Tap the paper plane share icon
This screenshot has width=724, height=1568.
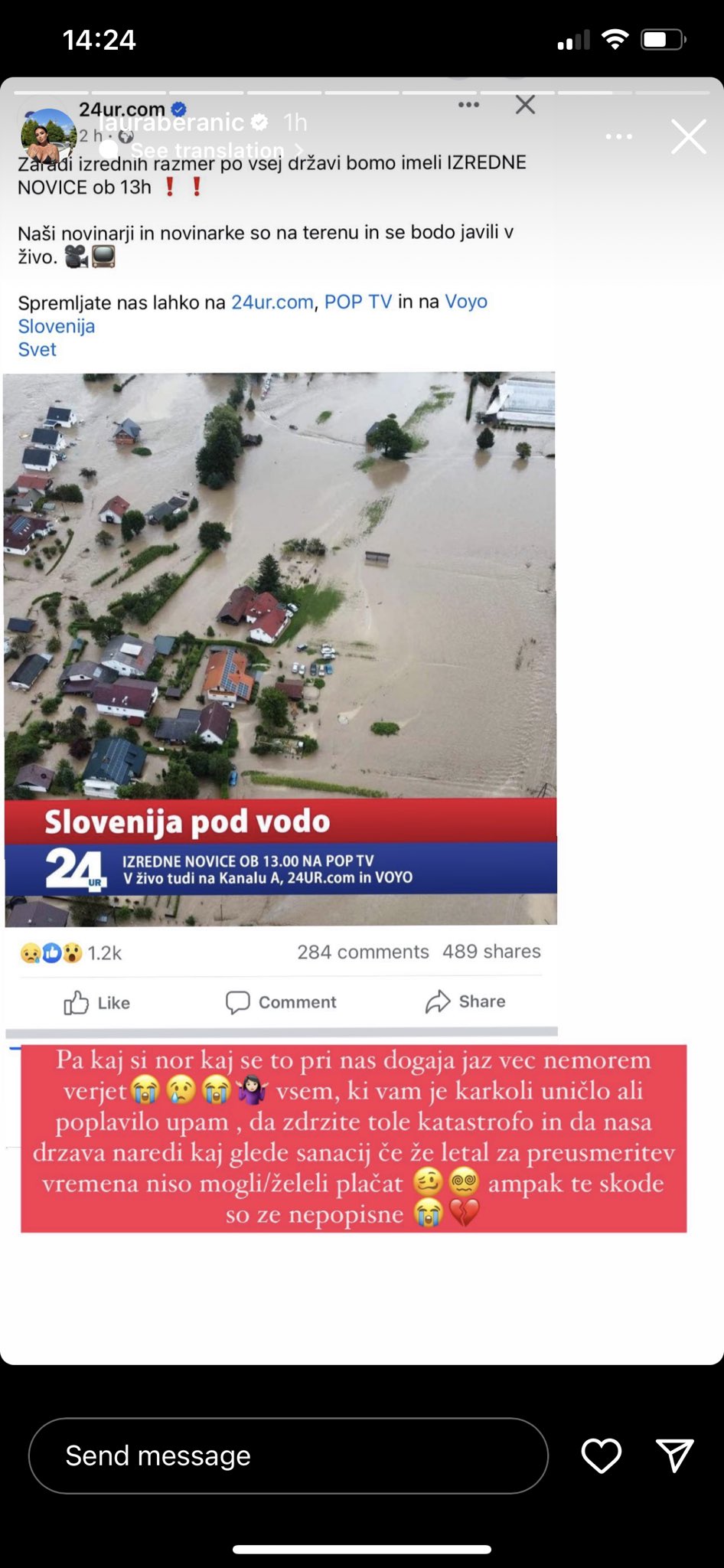(675, 1455)
